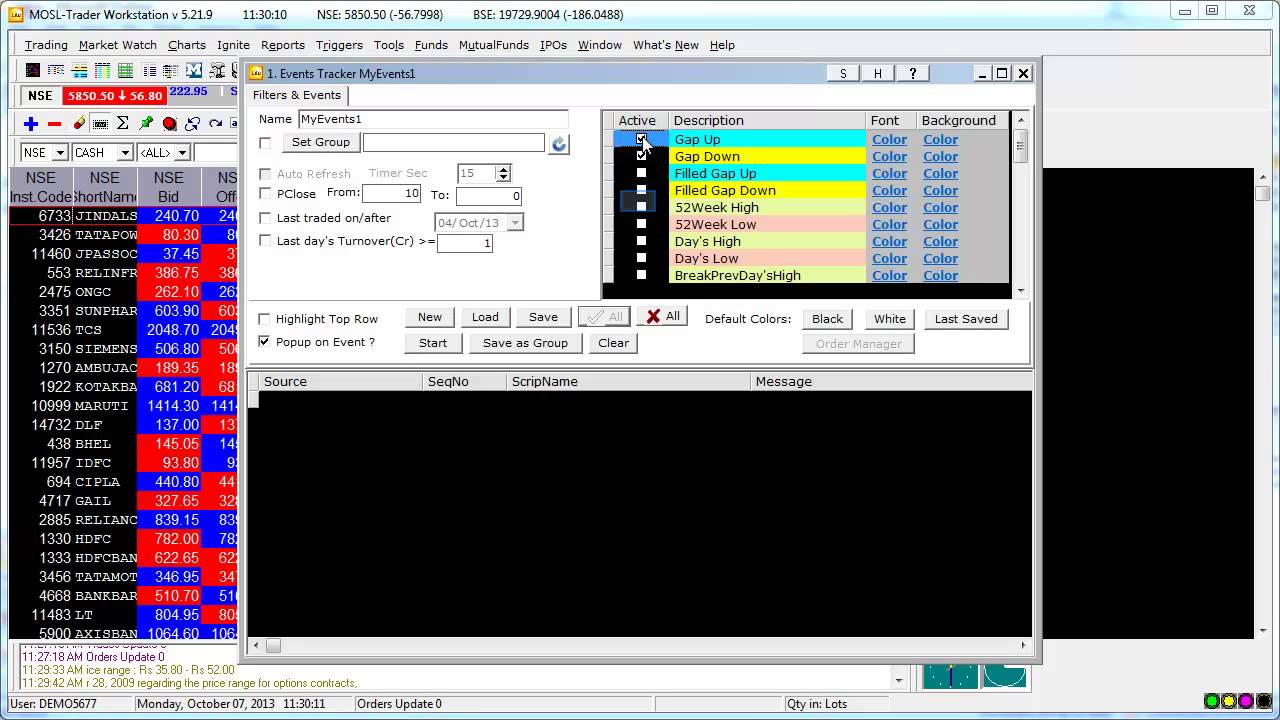Click the dark terminal-screen toolbar icon
Viewport: 1280px width, 720px height.
tap(33, 71)
